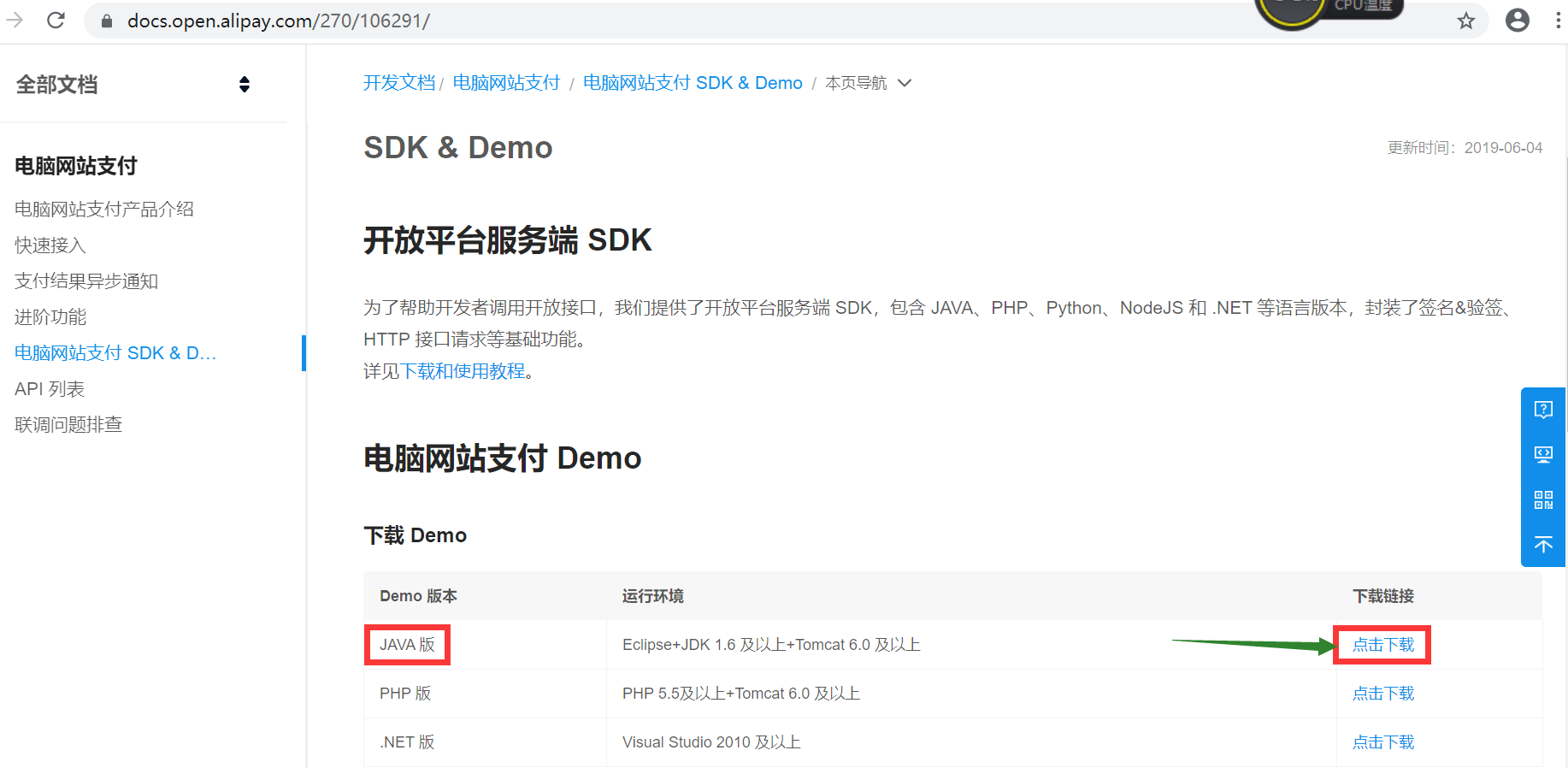Image resolution: width=1568 pixels, height=768 pixels.
Task: Click the lock icon in address bar
Action: [x=107, y=21]
